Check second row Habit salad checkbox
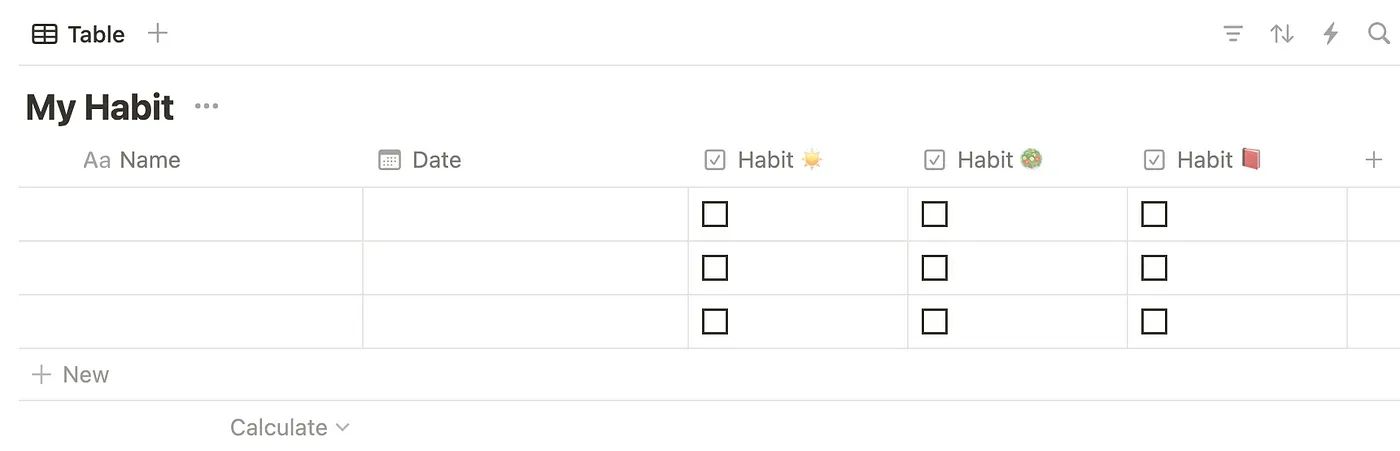The image size is (1400, 451). coord(934,268)
